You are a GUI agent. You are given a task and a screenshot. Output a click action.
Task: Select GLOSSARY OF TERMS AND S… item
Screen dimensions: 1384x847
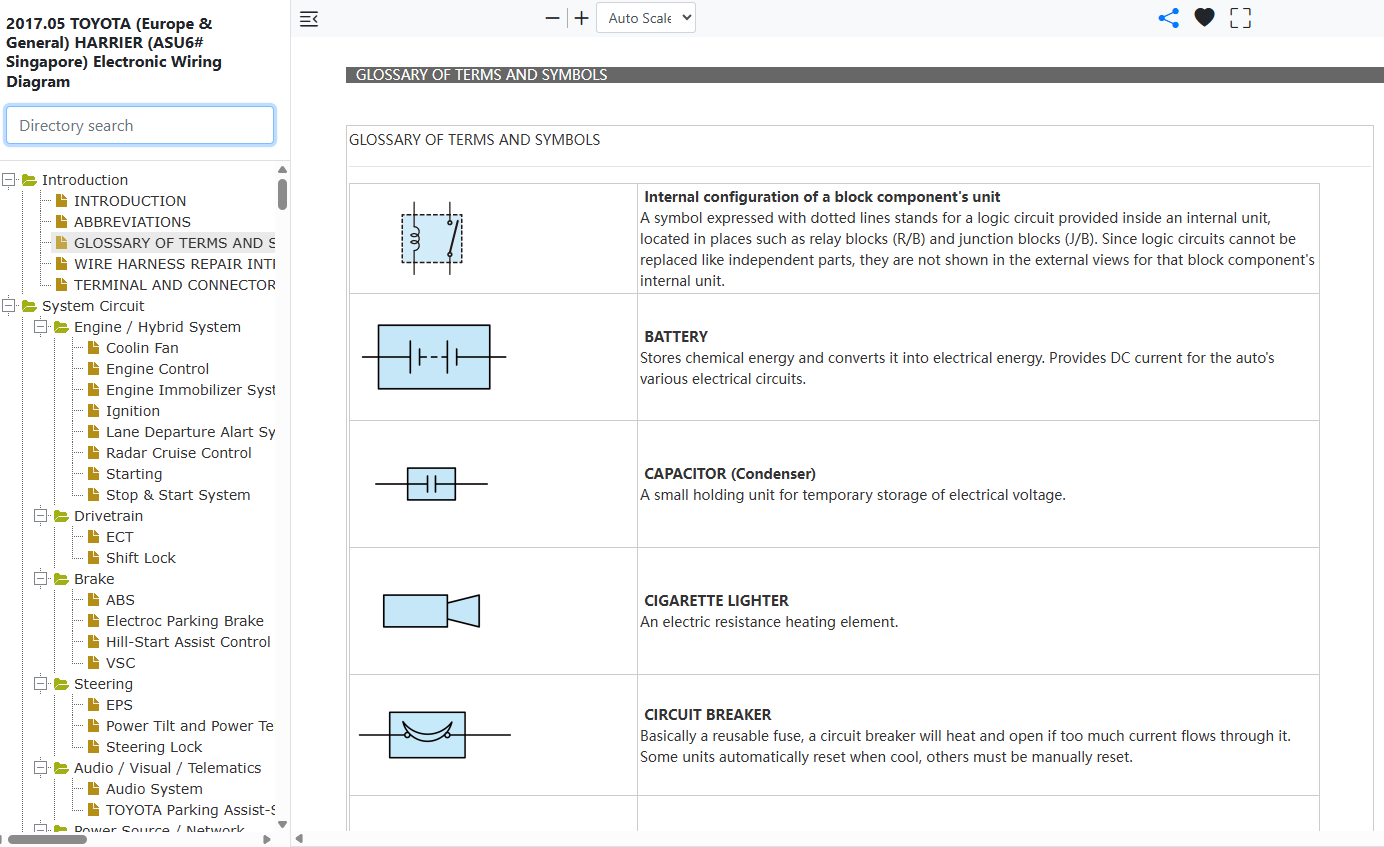click(x=174, y=243)
